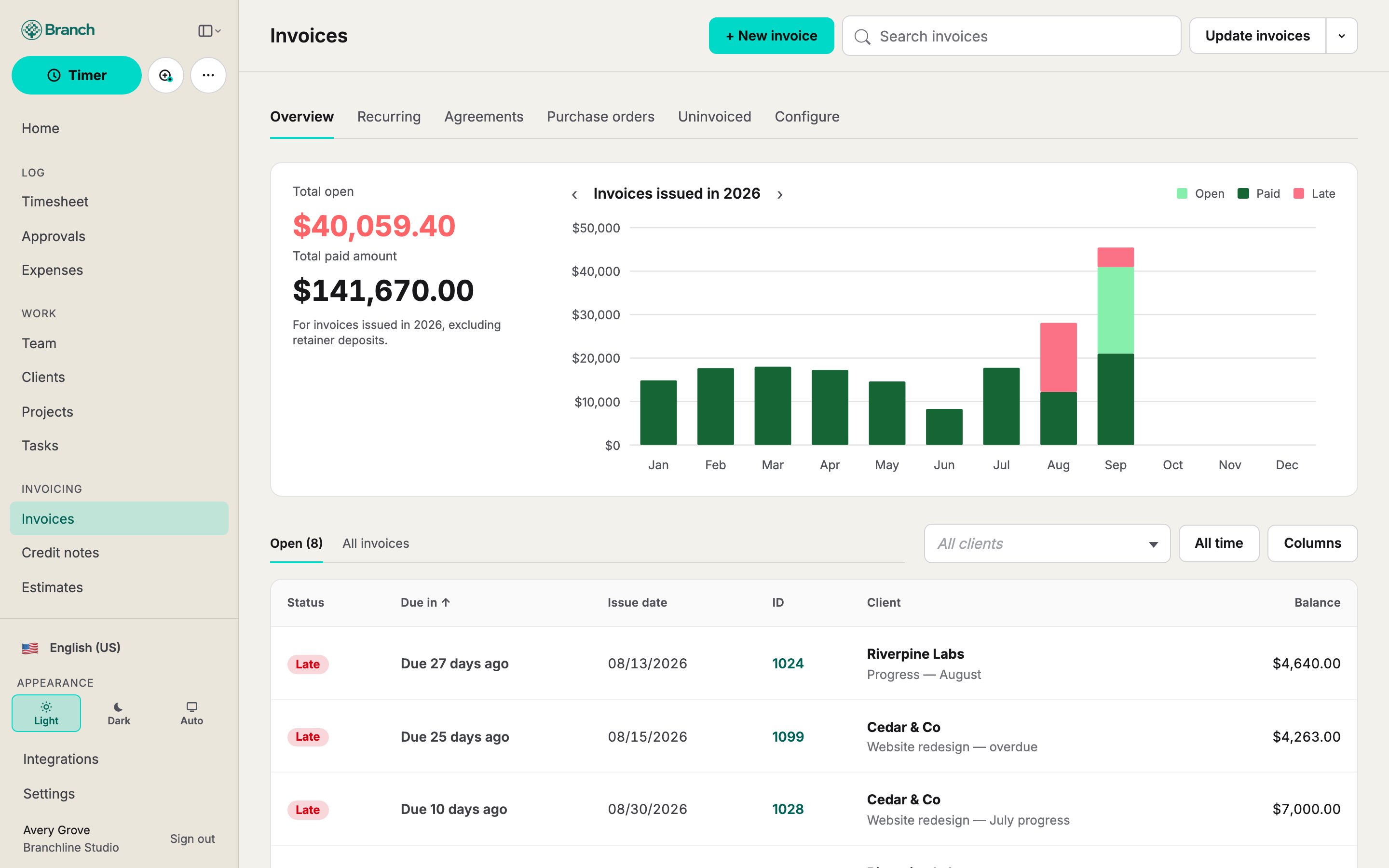
Task: Expand the Update invoices dropdown arrow
Action: (x=1342, y=36)
